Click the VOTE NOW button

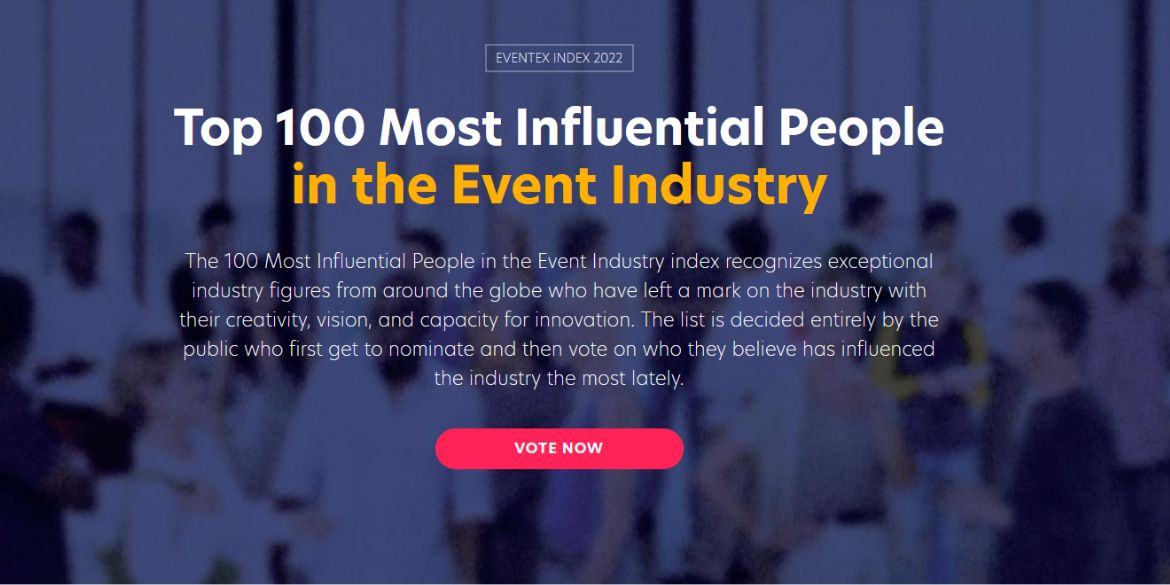tap(559, 448)
